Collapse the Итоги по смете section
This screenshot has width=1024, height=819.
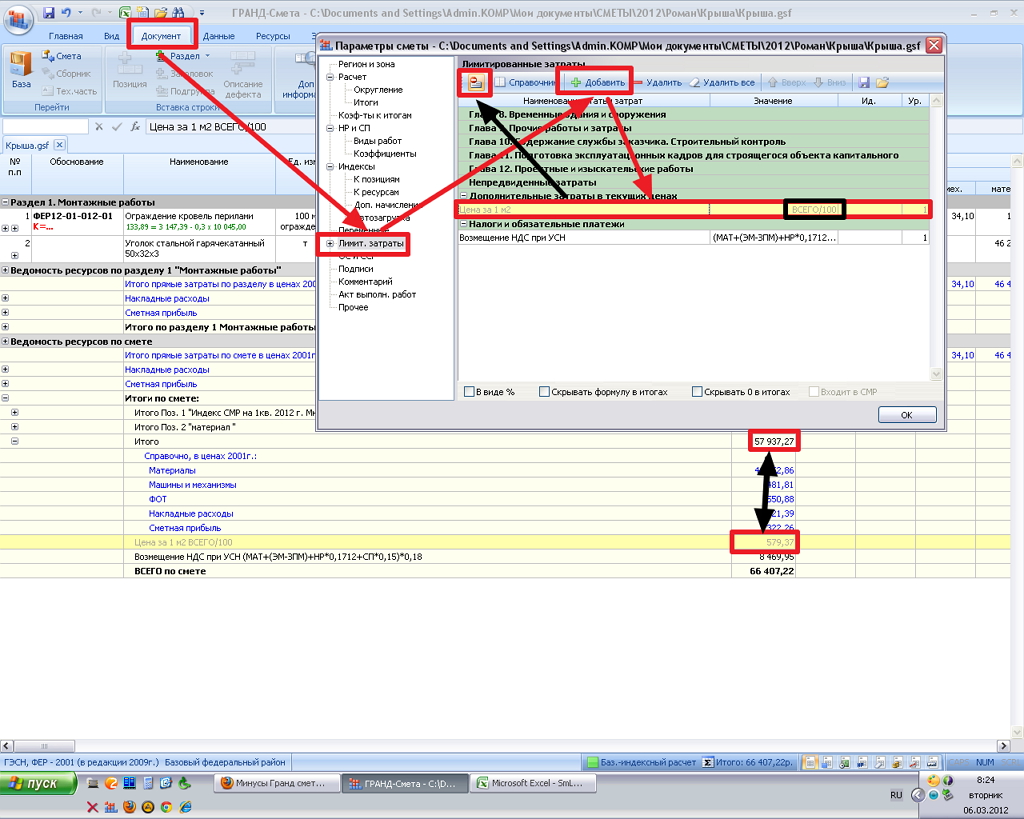(5, 398)
